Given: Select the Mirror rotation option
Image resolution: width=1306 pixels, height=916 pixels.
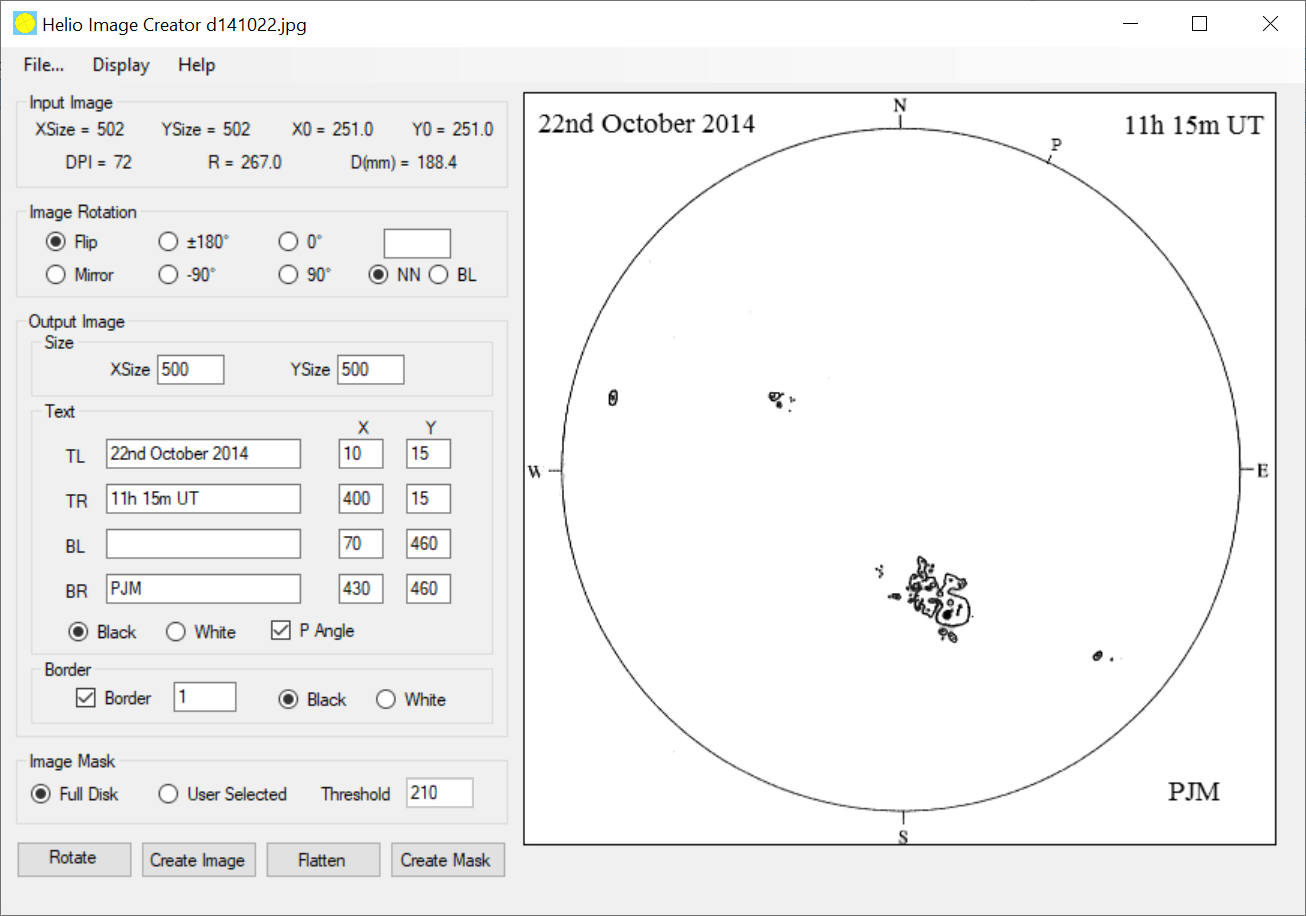Looking at the screenshot, I should point(57,275).
